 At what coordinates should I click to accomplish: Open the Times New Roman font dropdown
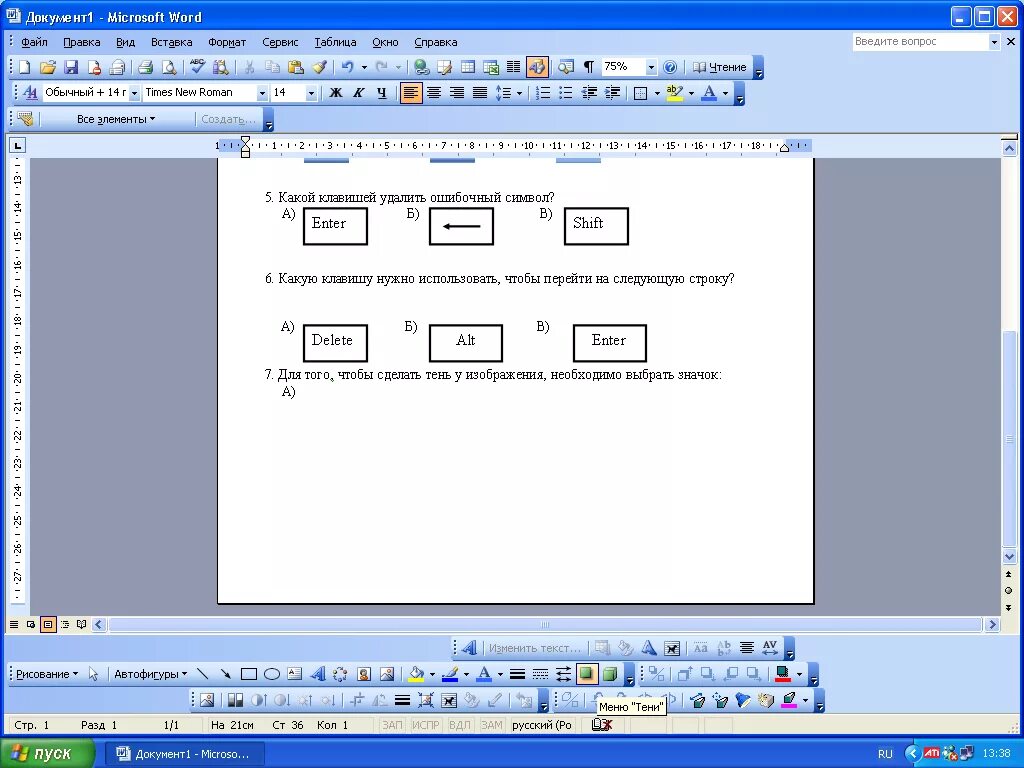(x=262, y=93)
